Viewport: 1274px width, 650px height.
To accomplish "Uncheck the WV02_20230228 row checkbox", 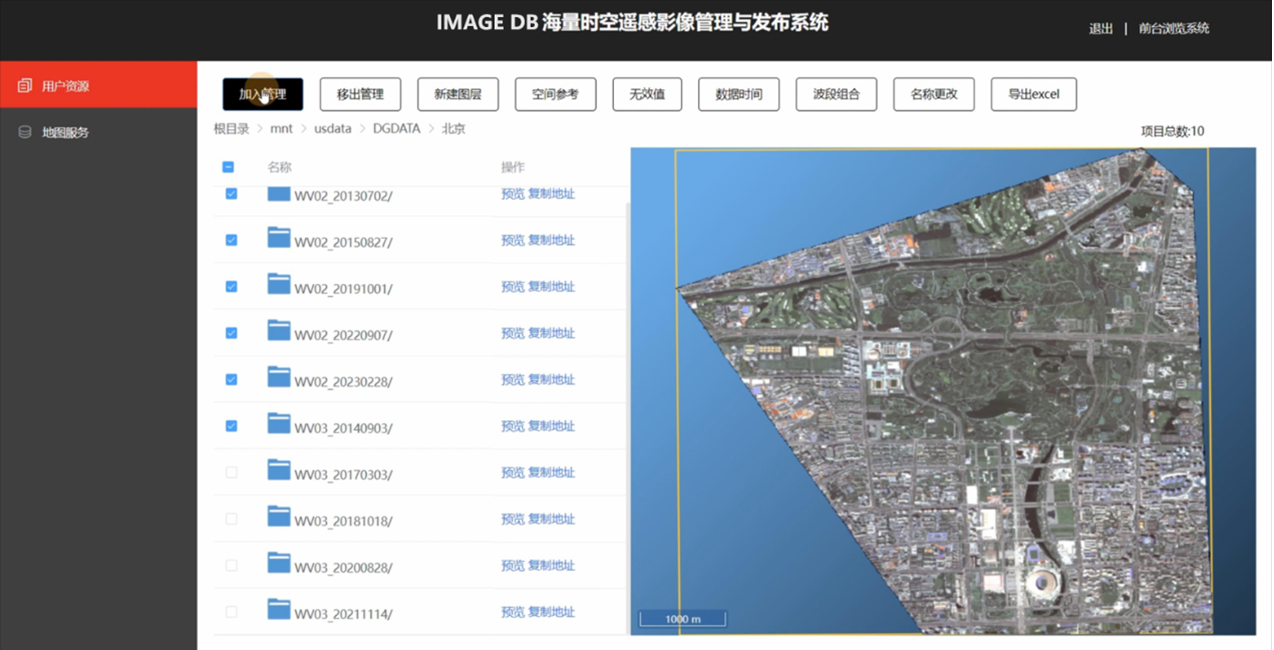I will 232,380.
